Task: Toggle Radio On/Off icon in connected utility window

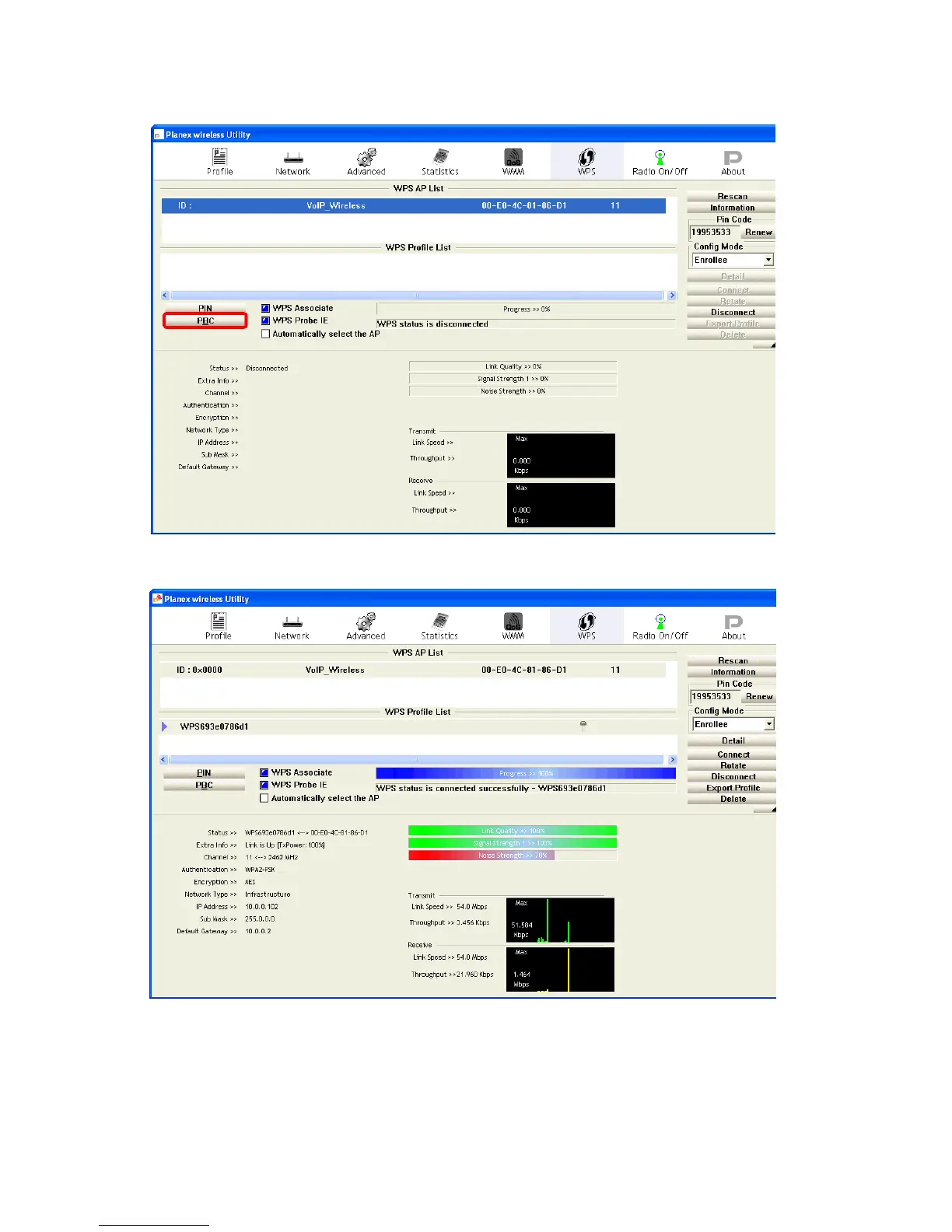Action: [x=660, y=626]
